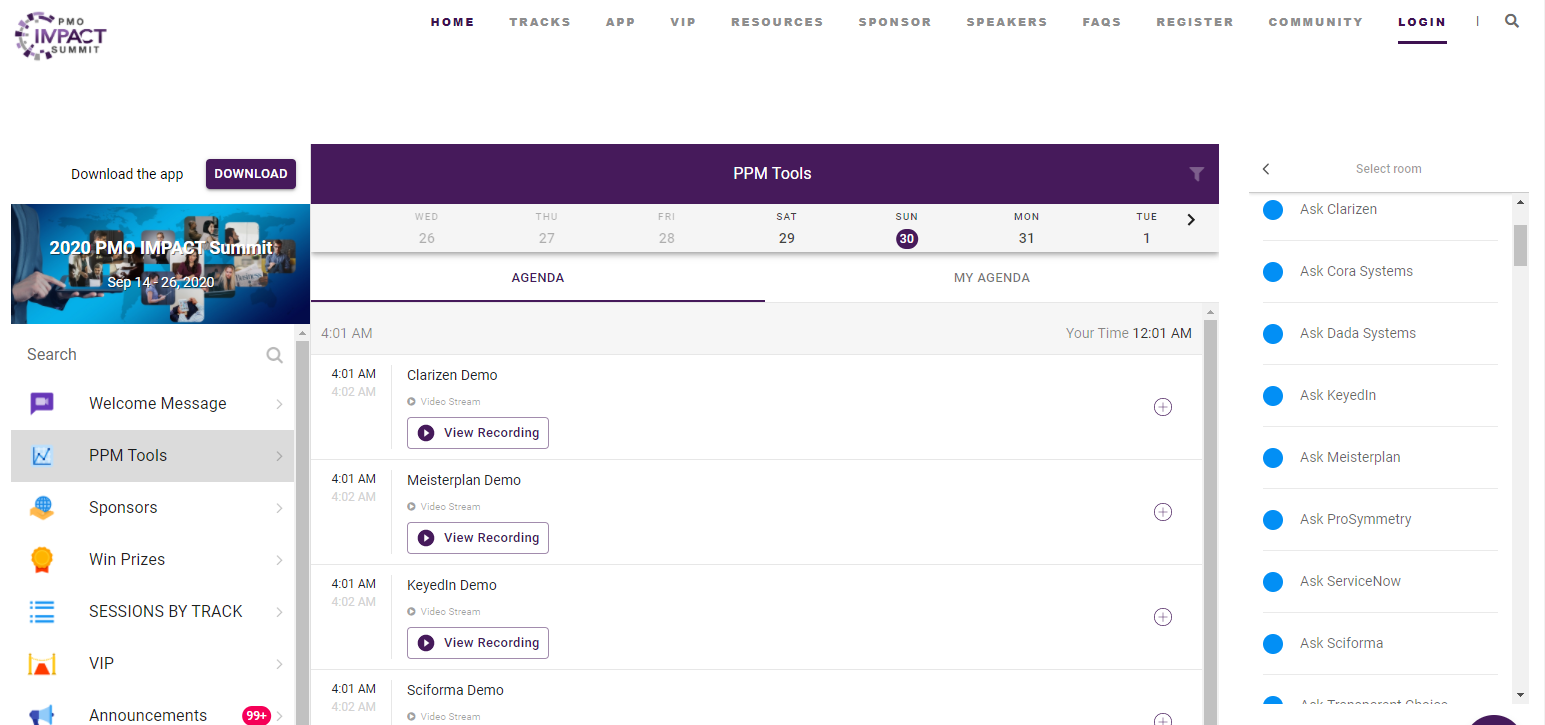The width and height of the screenshot is (1545, 725).
Task: Open the LOGIN nav item
Action: click(1422, 22)
